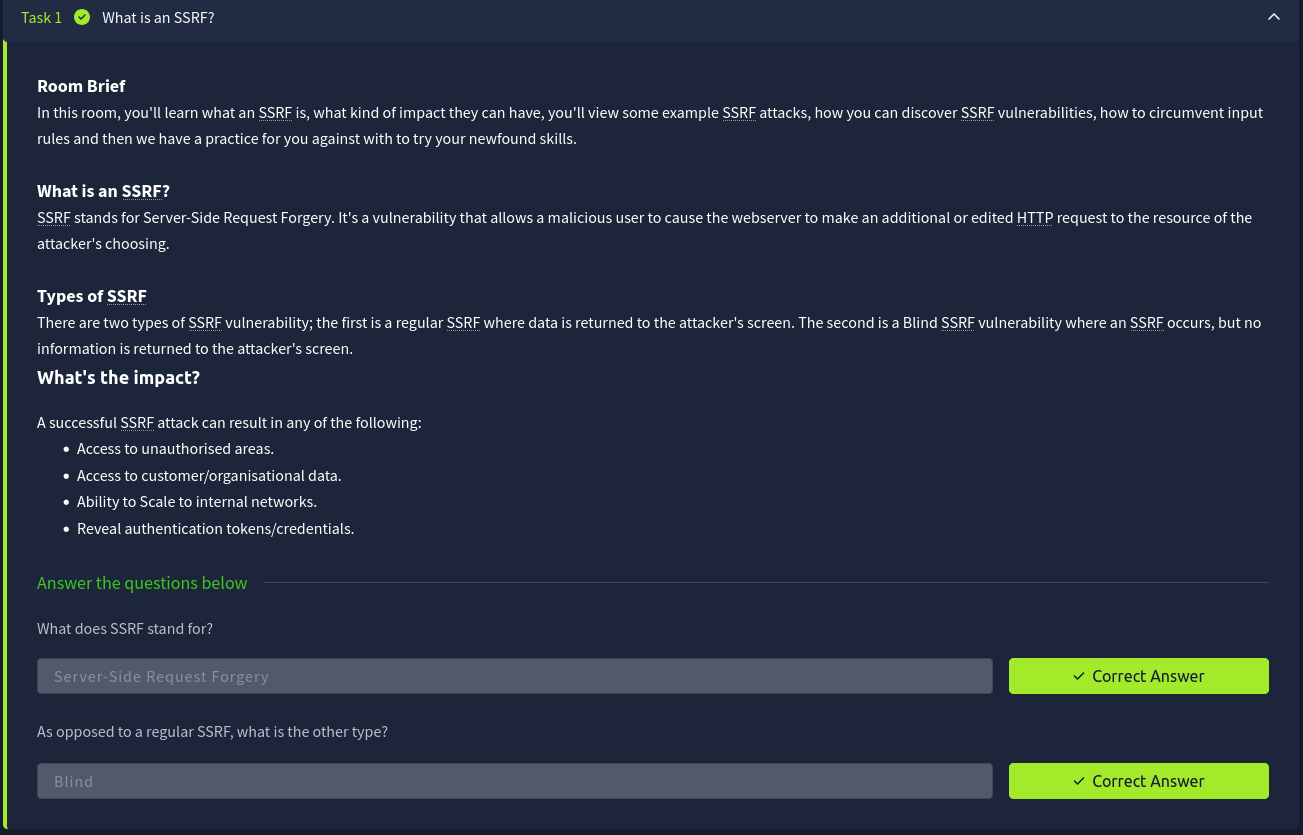The height and width of the screenshot is (835, 1303).
Task: Click SSRF abbreviation in 'Types of SSRF' heading
Action: [x=127, y=296]
